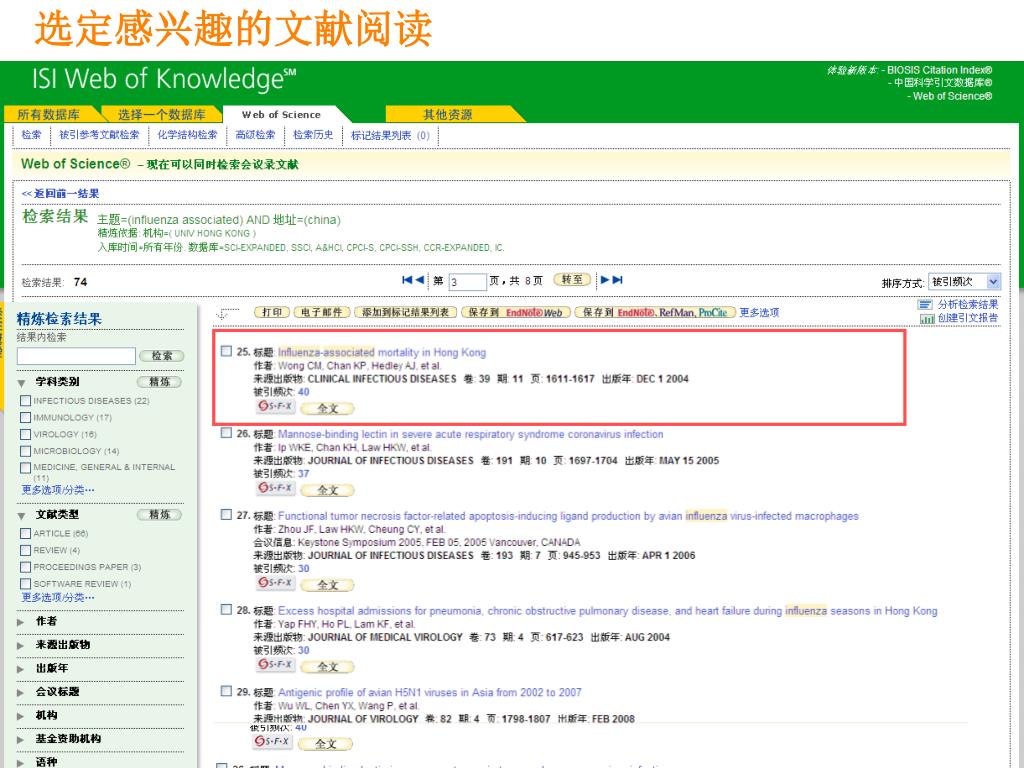
Task: Open title Influenza-associated mortality in Hong Kong
Action: [x=382, y=352]
